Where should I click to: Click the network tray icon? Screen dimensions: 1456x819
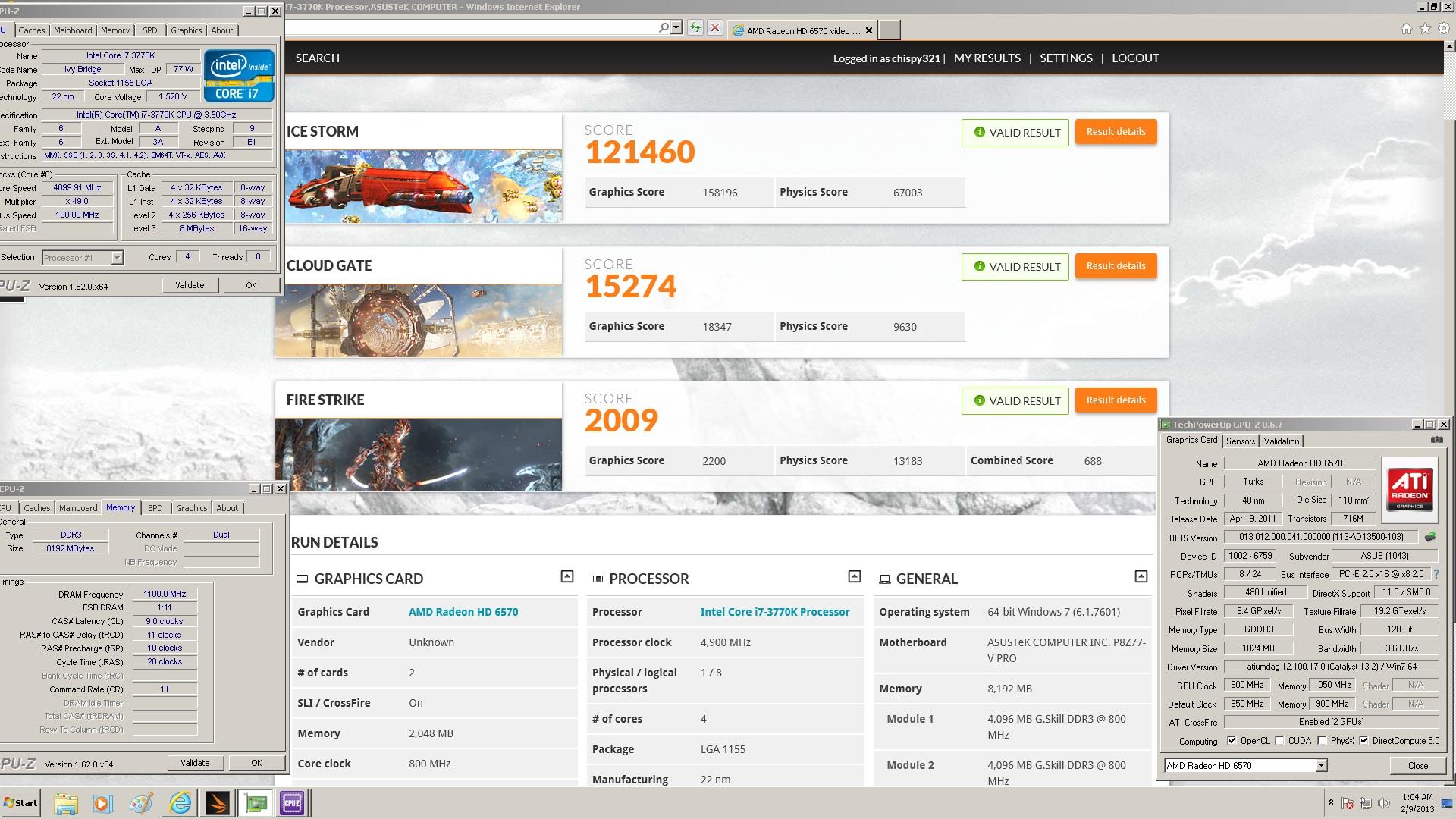(x=1366, y=803)
